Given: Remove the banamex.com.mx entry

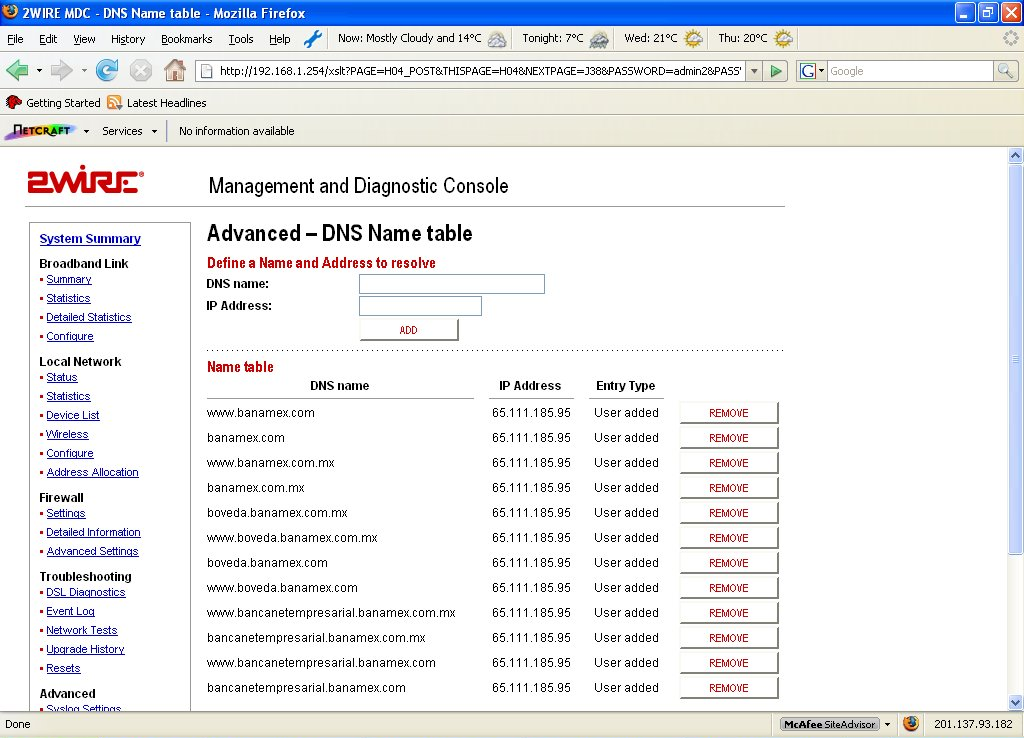Looking at the screenshot, I should coord(729,488).
